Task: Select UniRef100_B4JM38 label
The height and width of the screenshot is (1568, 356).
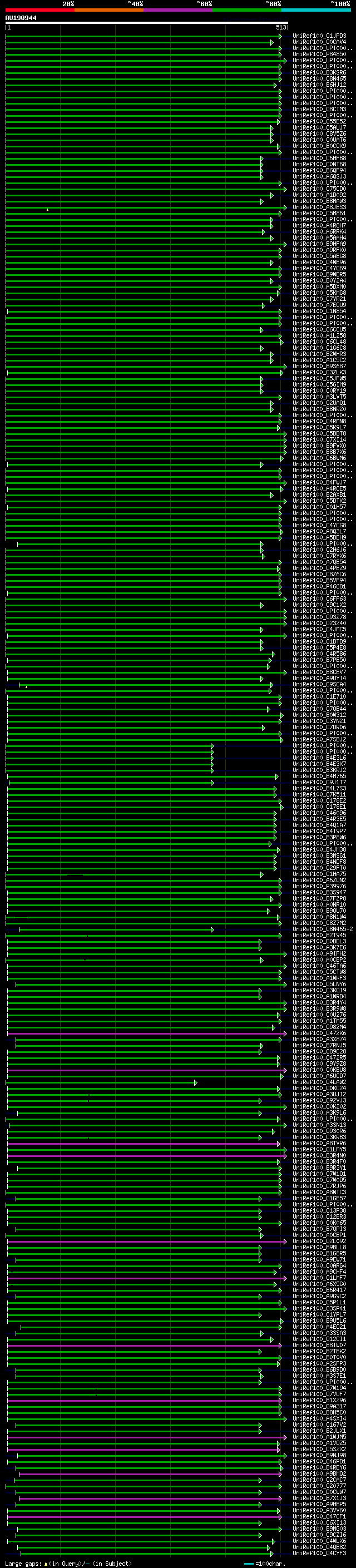Action: tap(319, 850)
